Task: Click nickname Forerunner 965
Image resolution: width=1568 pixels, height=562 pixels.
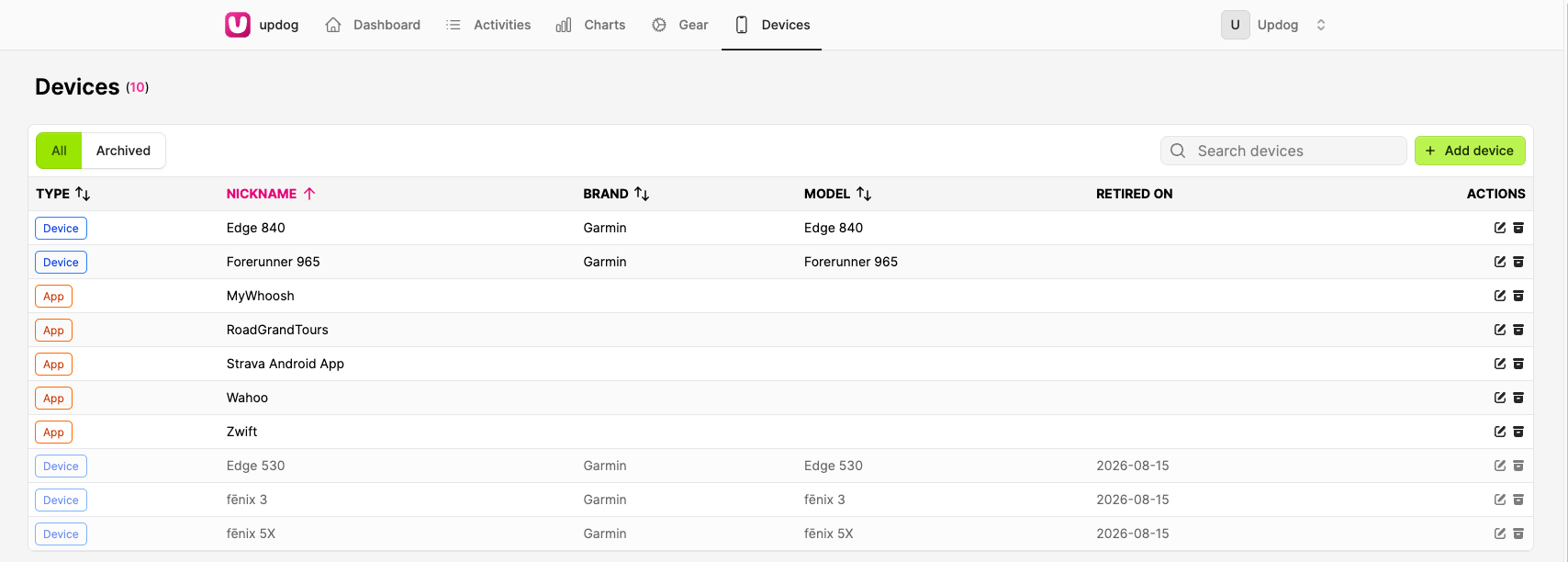Action: pos(274,262)
